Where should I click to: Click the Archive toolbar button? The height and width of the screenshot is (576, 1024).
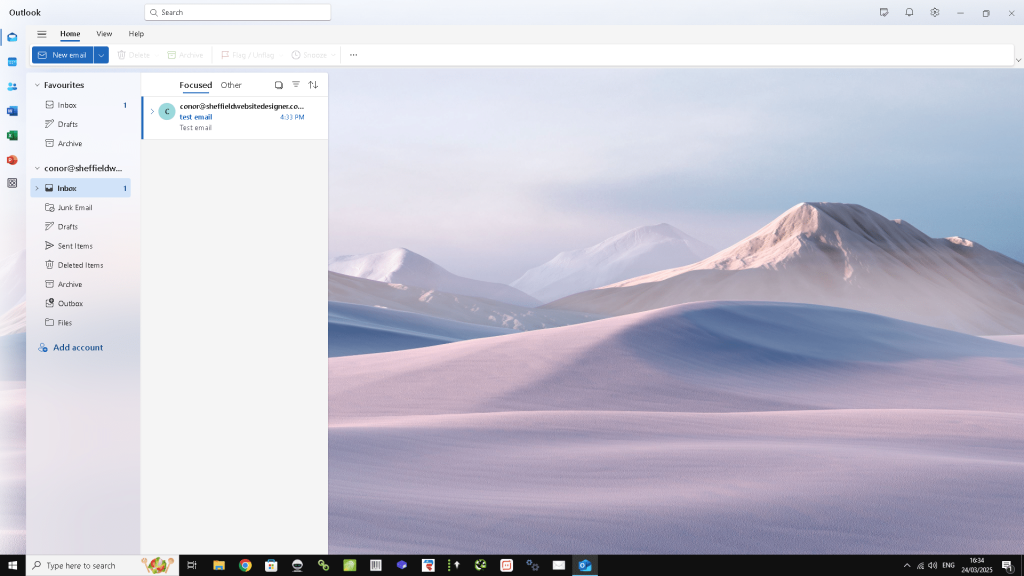(185, 55)
